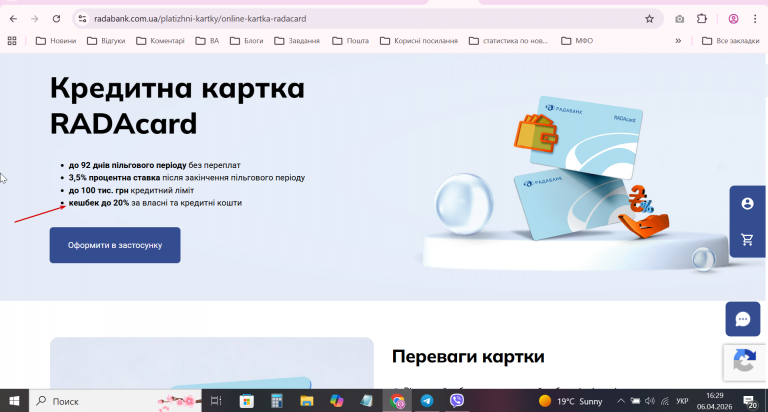The height and width of the screenshot is (412, 768).
Task: Open Calculator from the taskbar
Action: [277, 401]
